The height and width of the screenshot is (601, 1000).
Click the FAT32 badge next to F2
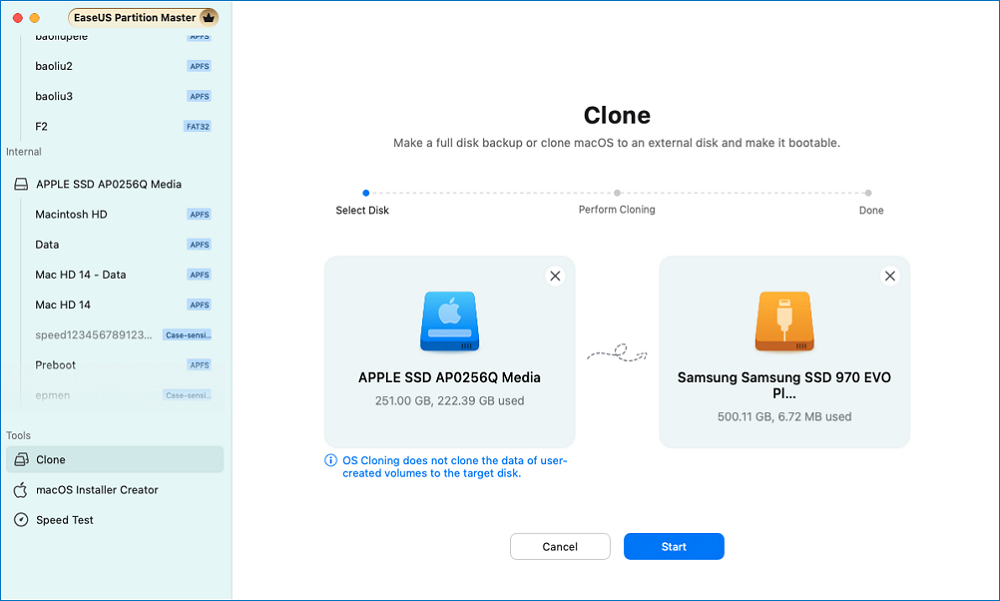click(198, 126)
